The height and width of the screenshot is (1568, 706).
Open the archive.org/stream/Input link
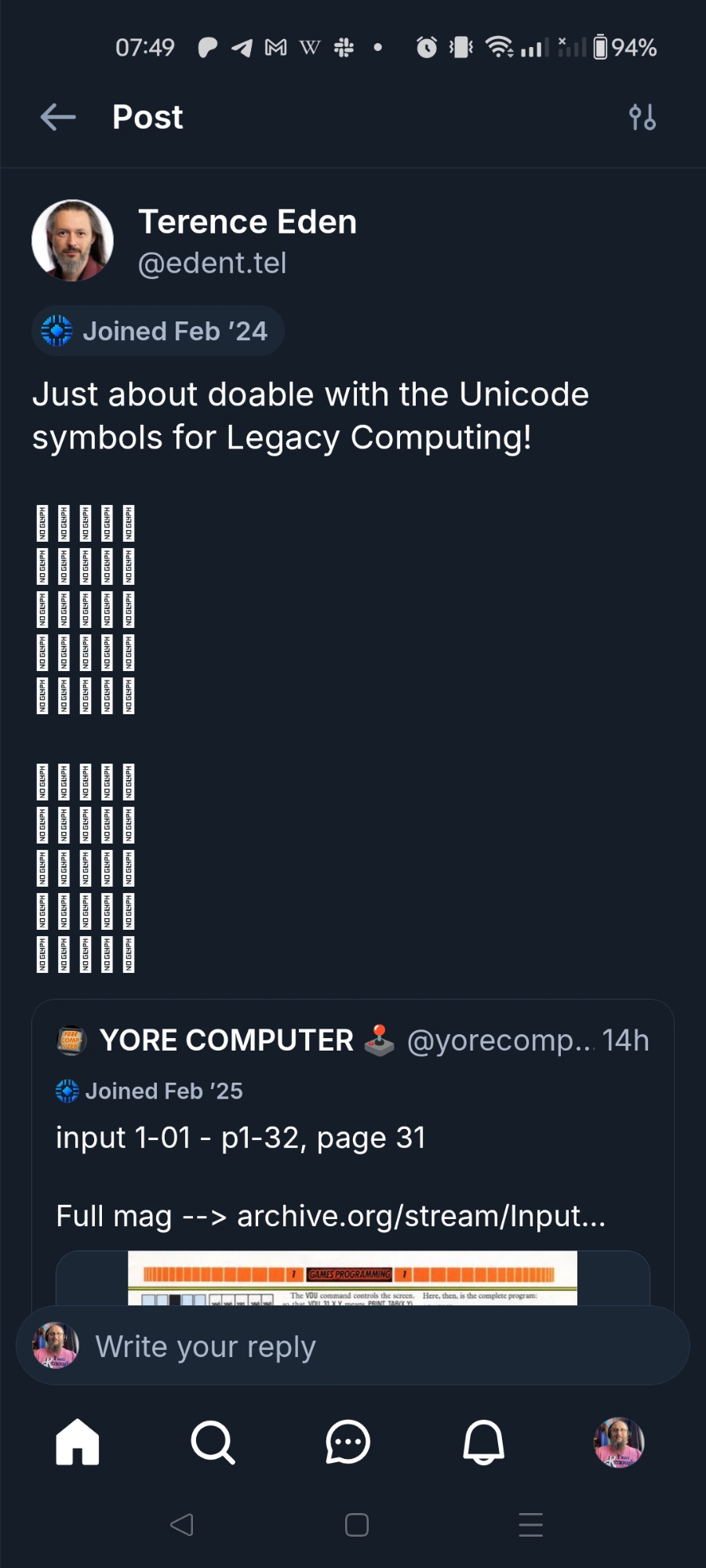(420, 1216)
